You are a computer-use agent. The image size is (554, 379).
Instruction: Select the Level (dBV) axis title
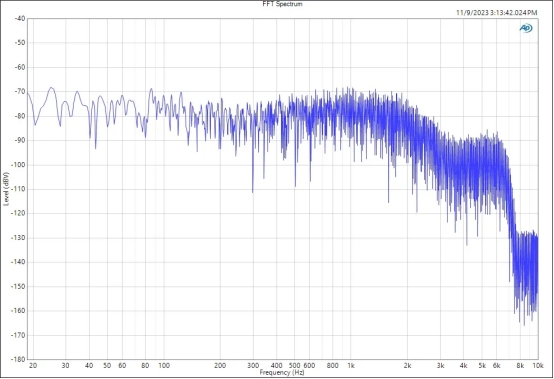[6, 189]
